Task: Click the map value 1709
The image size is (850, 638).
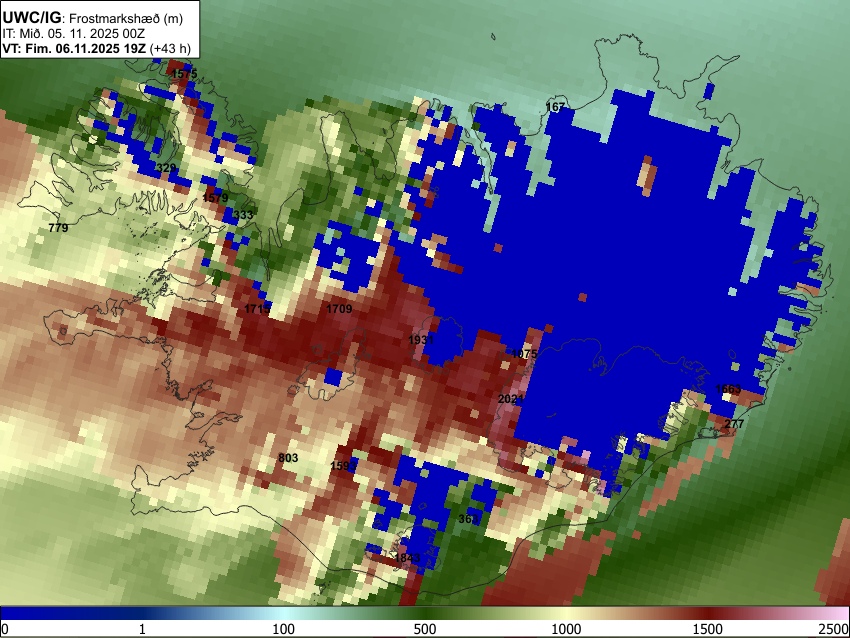Action: tap(339, 309)
